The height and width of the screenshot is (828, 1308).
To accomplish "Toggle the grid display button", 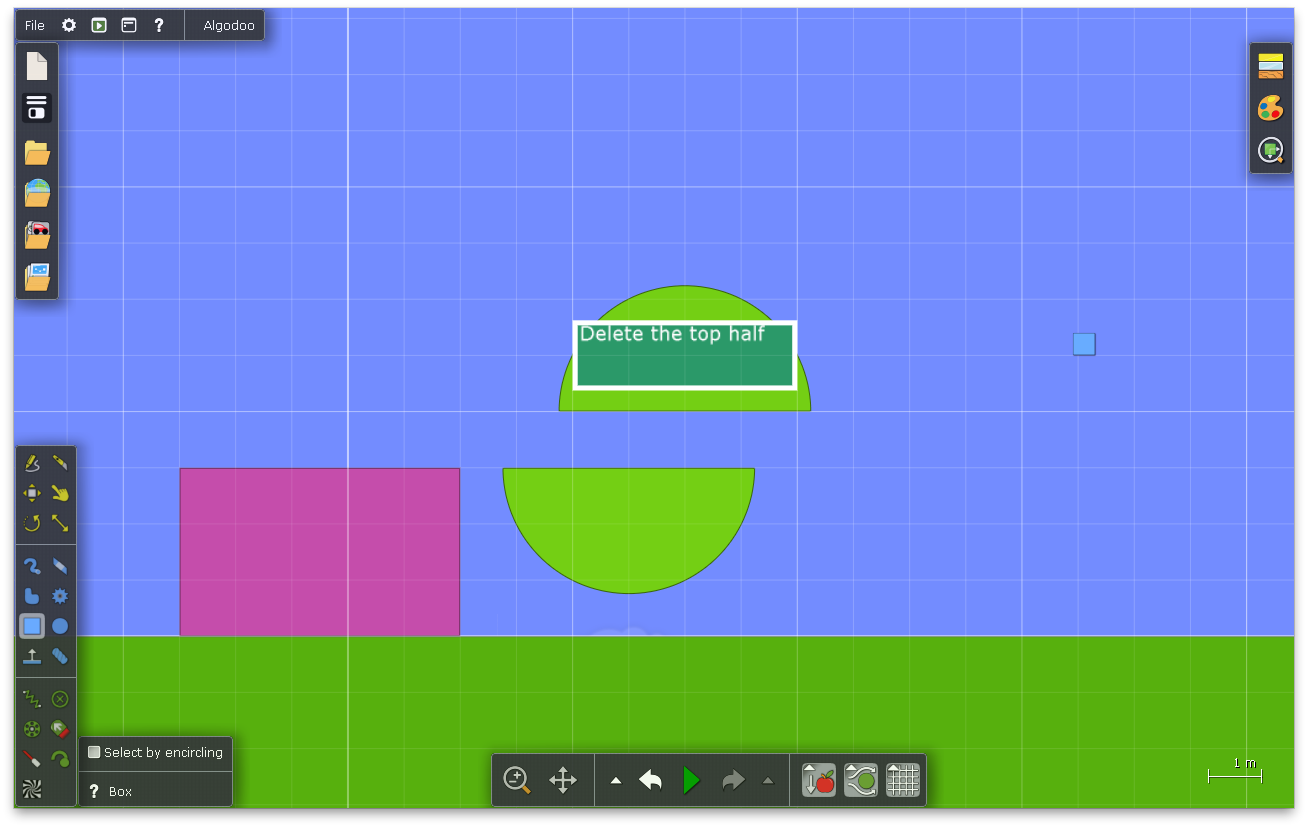I will 903,780.
